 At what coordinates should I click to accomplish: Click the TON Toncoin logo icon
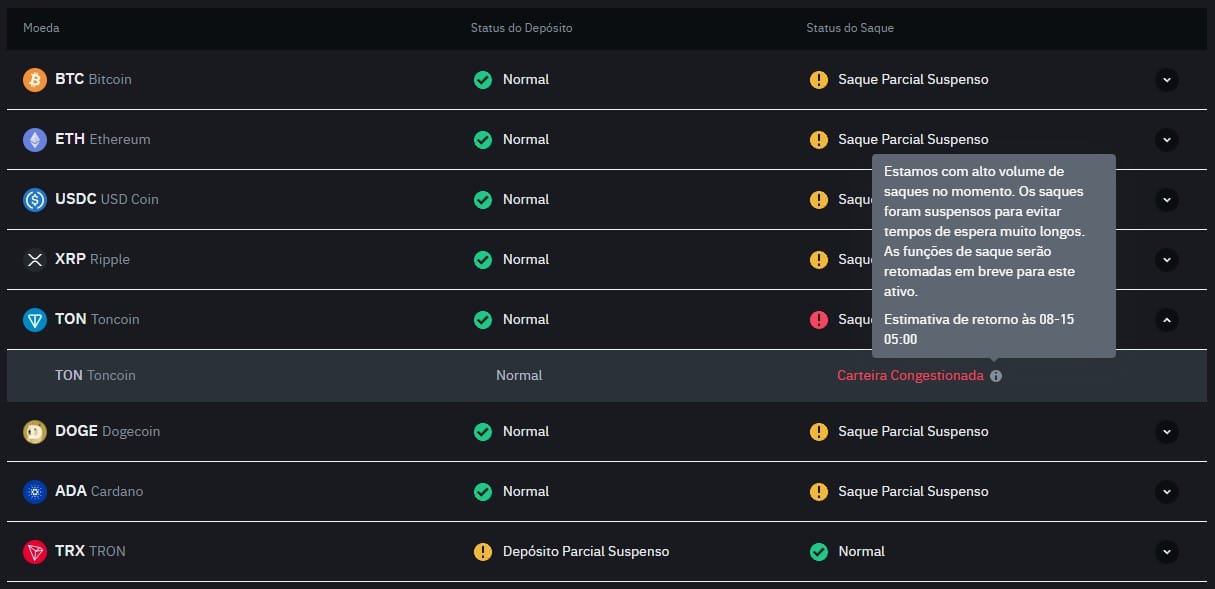35,319
